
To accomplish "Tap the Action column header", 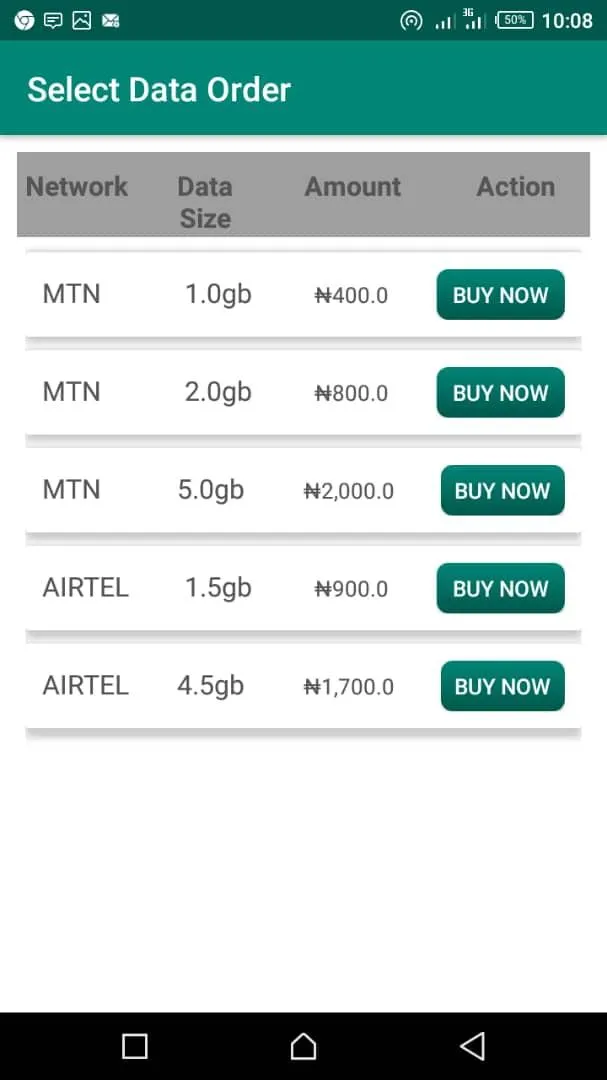I will (515, 187).
